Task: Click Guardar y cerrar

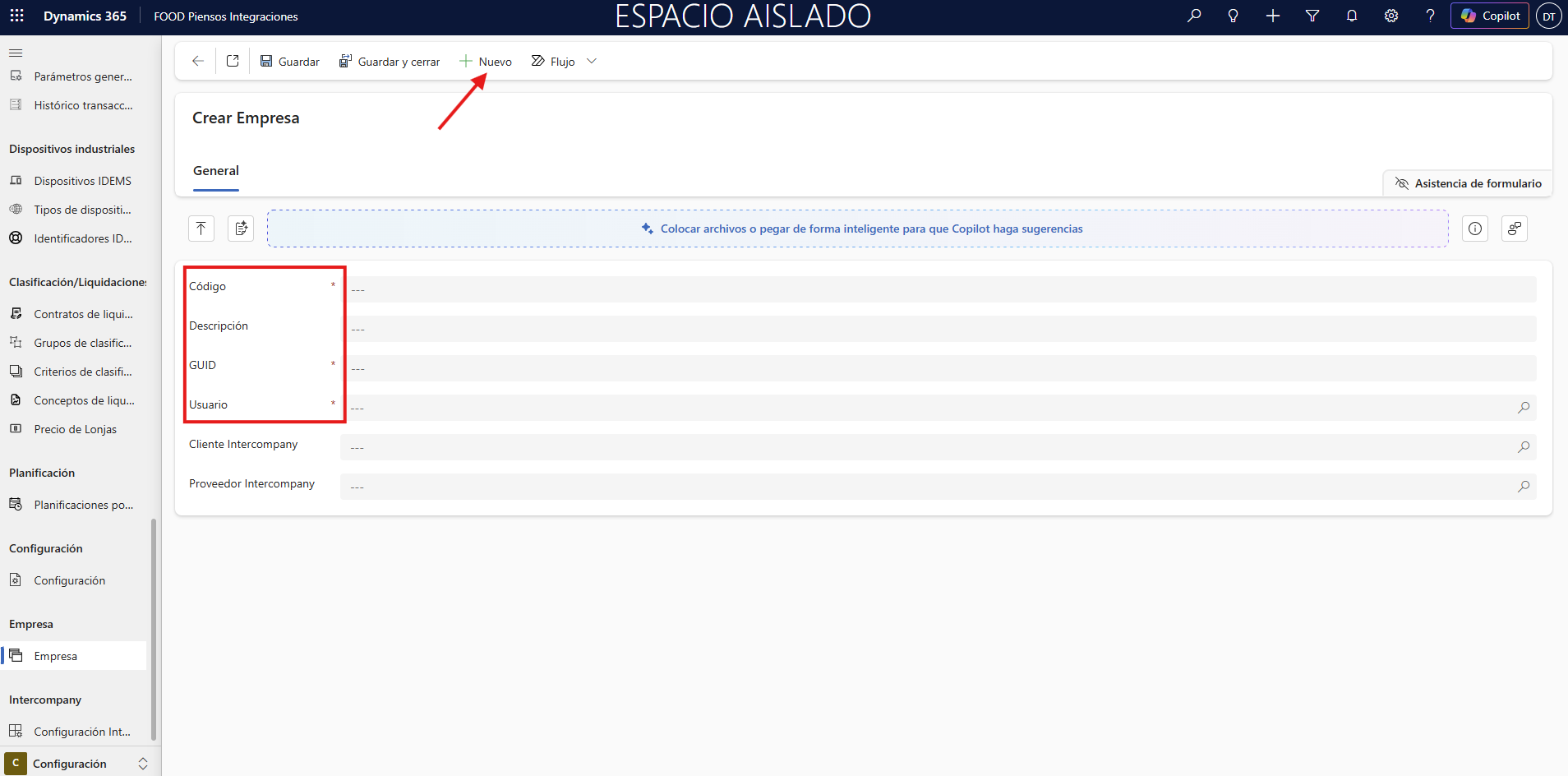Action: pyautogui.click(x=390, y=62)
